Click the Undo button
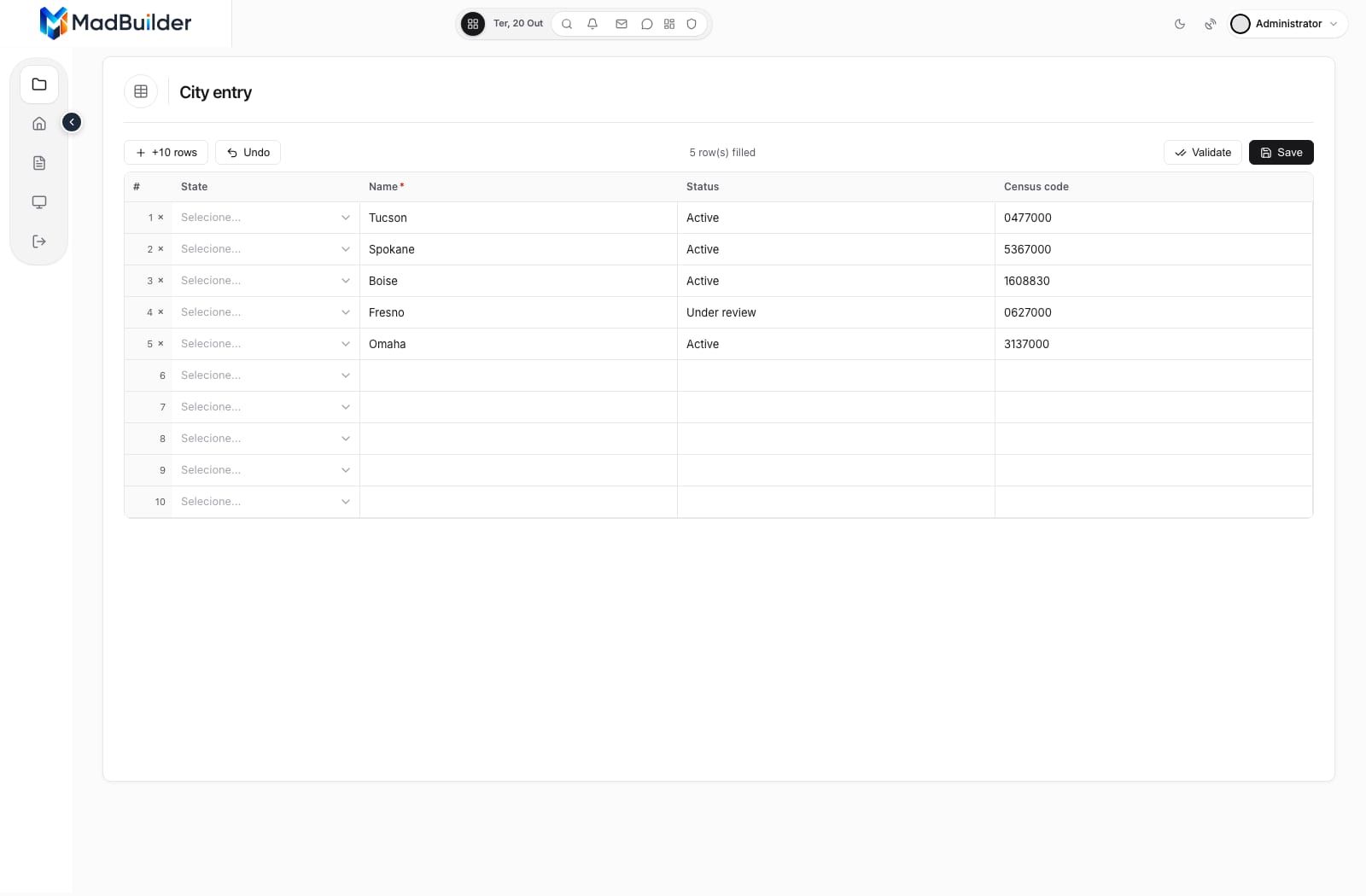This screenshot has width=1366, height=896. (x=248, y=153)
